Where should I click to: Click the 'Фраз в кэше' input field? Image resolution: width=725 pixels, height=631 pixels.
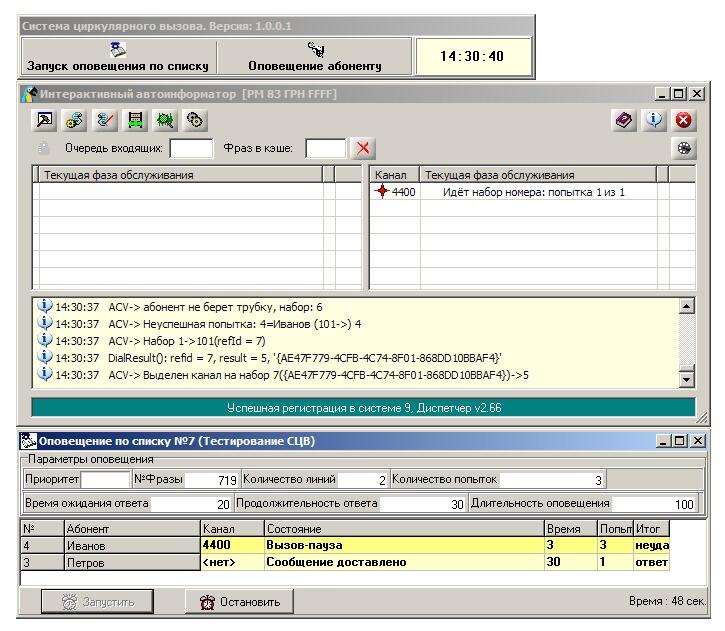tap(325, 149)
